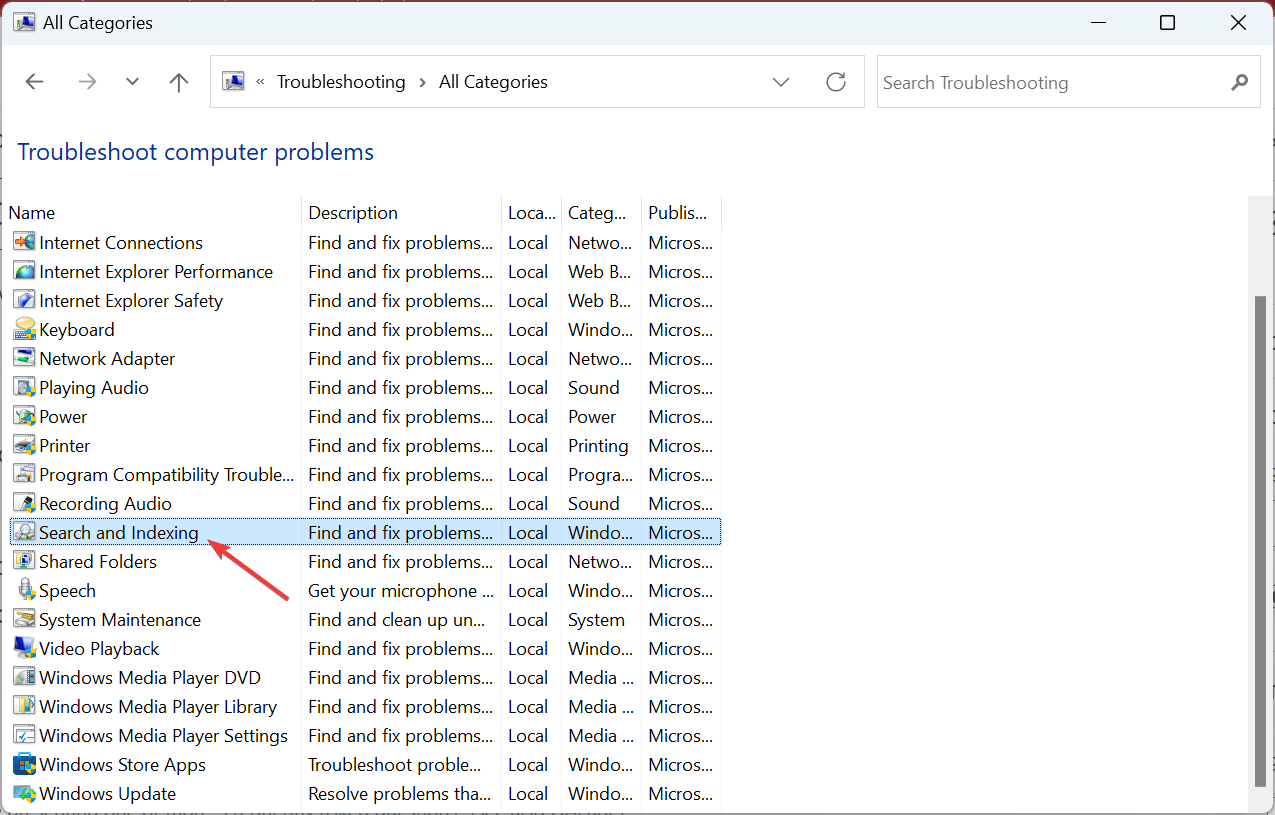Open the Keyboard troubleshooter

77,329
